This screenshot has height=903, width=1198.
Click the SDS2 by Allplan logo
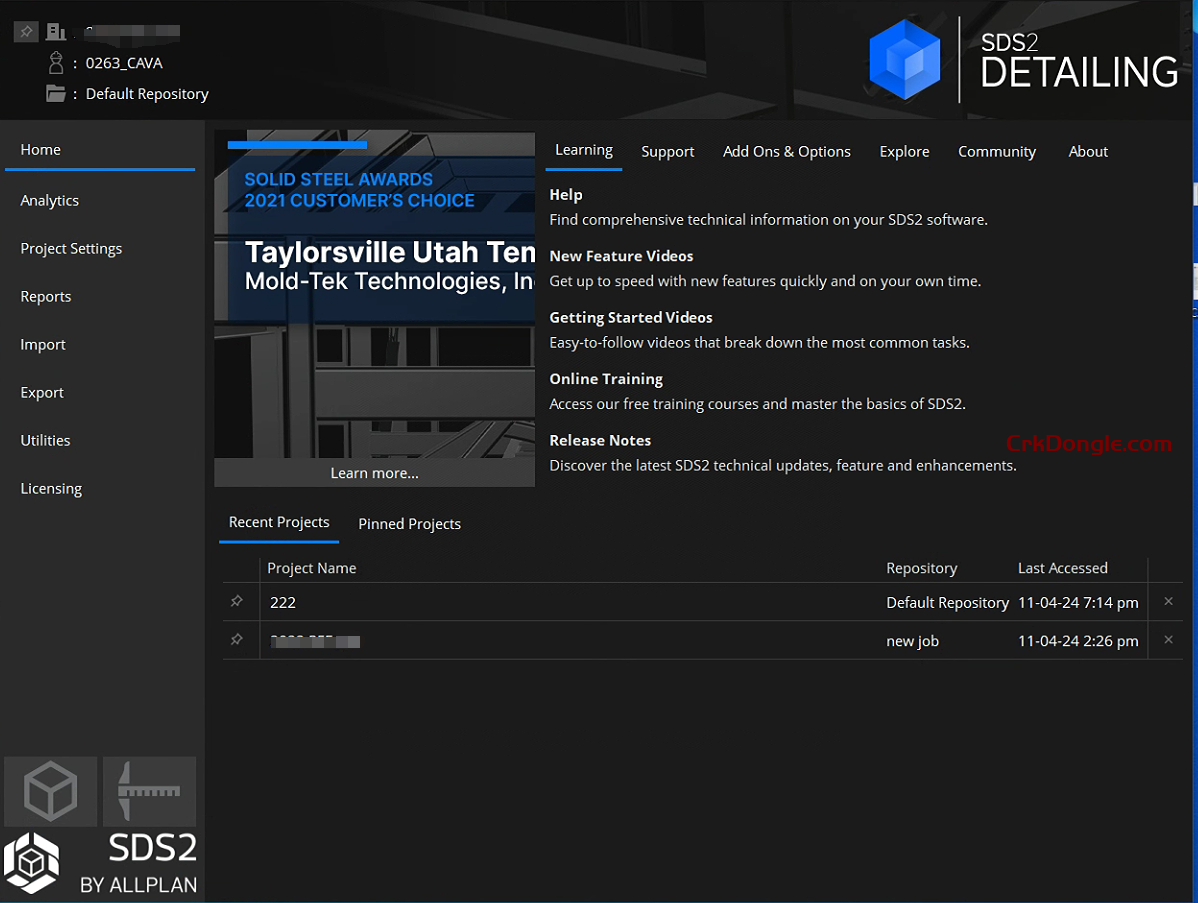click(x=100, y=862)
